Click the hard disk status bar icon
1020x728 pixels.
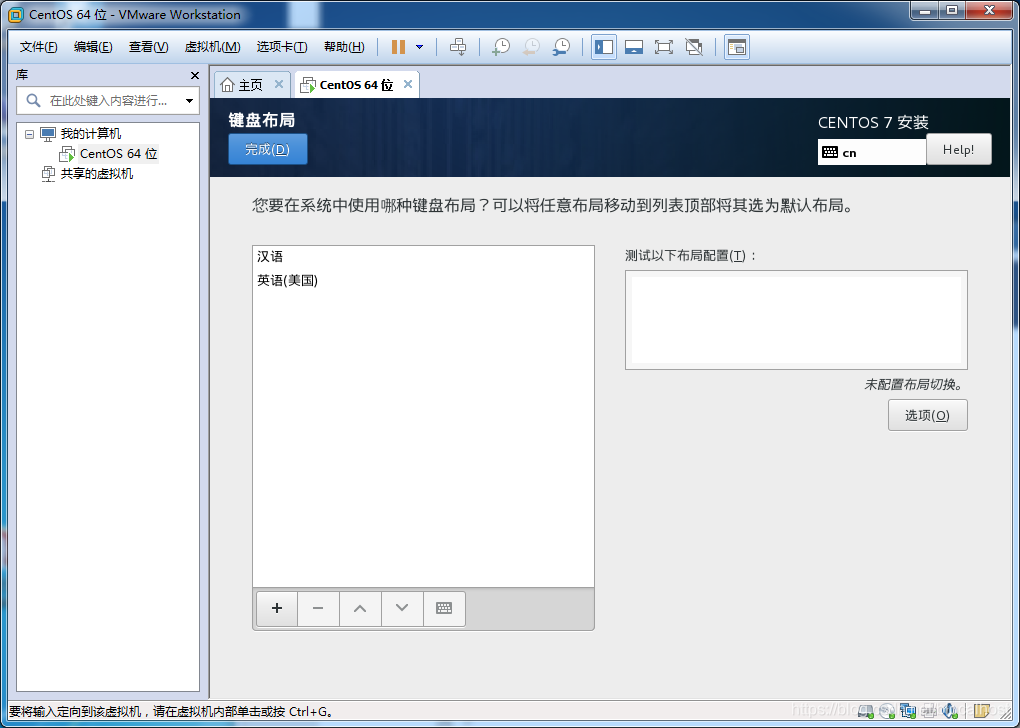(x=865, y=711)
